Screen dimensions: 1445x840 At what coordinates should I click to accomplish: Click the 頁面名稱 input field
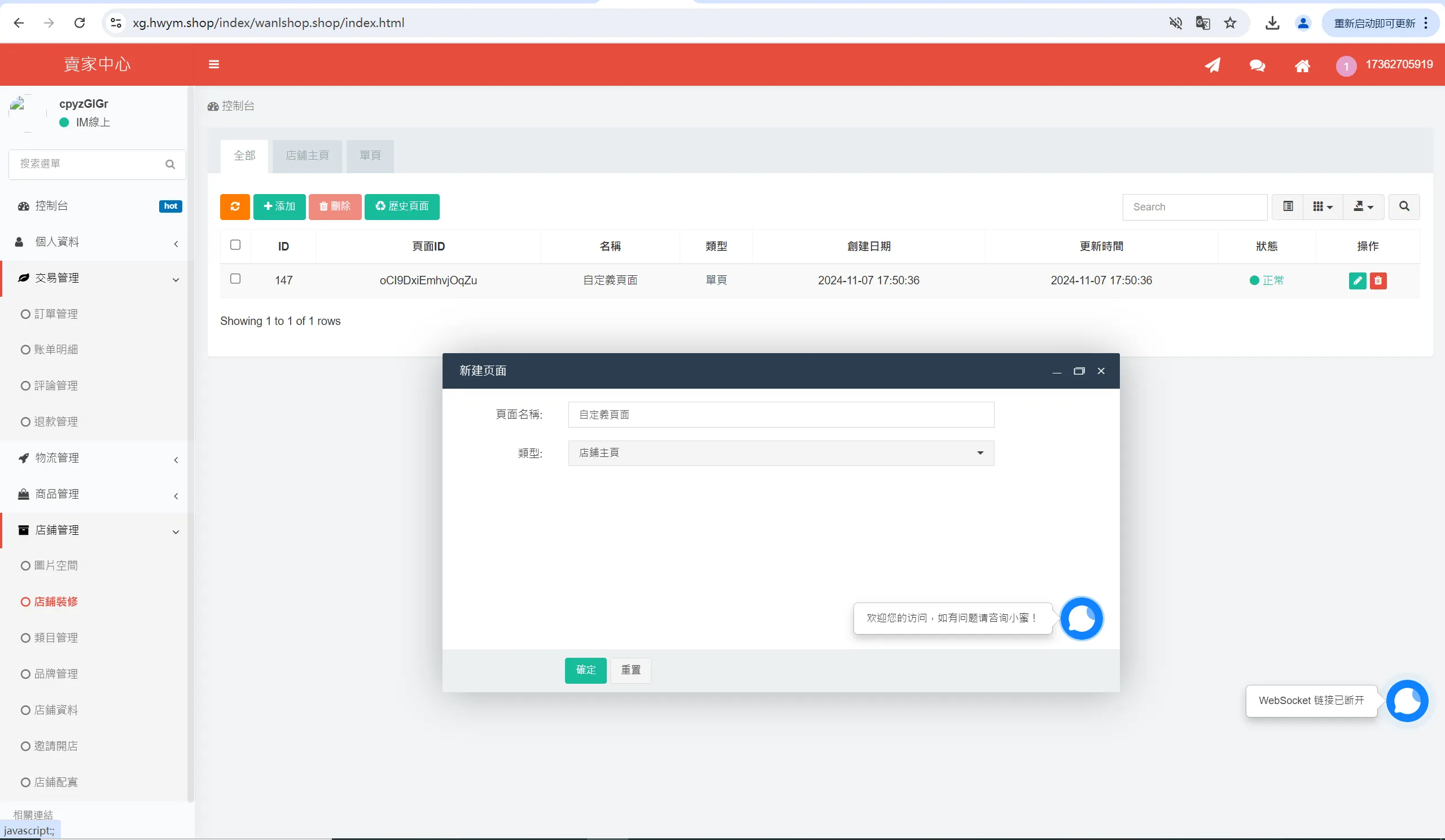click(x=781, y=414)
